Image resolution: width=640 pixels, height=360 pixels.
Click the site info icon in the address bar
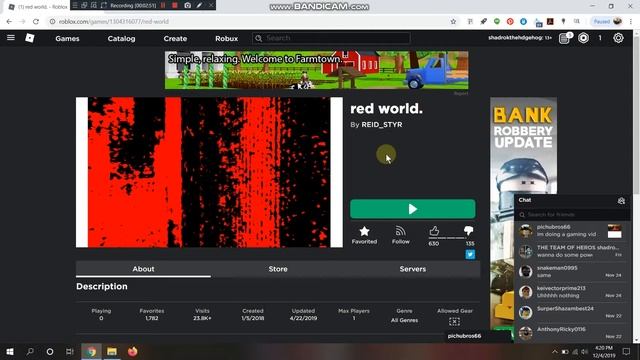(x=52, y=22)
